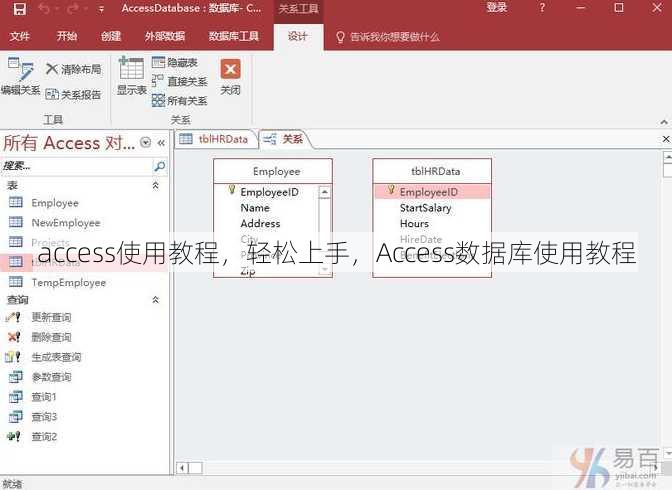Click the 所有关系 button
672x490 pixels.
(x=180, y=101)
